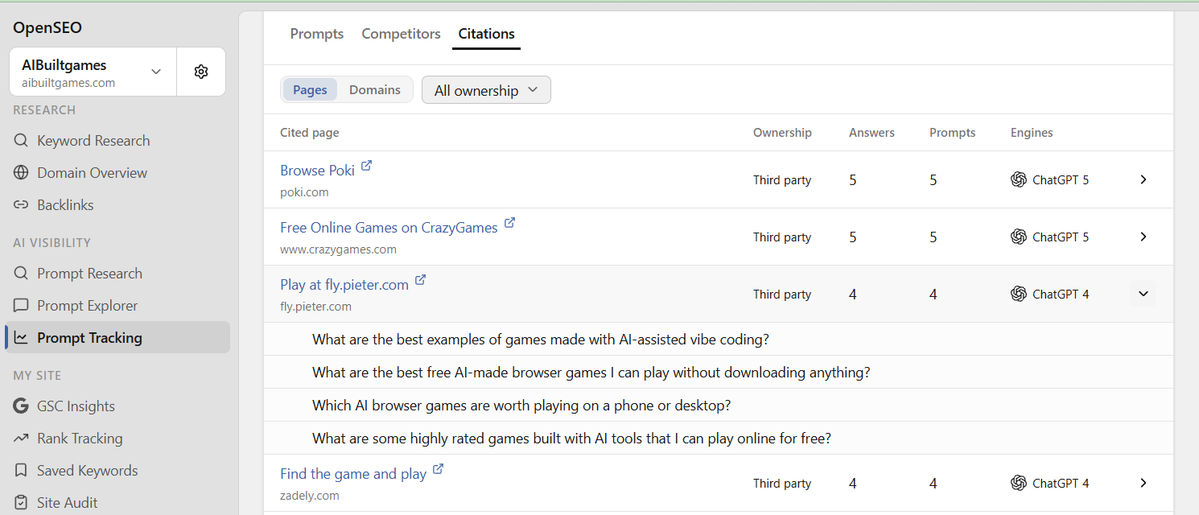Open Backlinks in sidebar
This screenshot has width=1199, height=515.
118,205
